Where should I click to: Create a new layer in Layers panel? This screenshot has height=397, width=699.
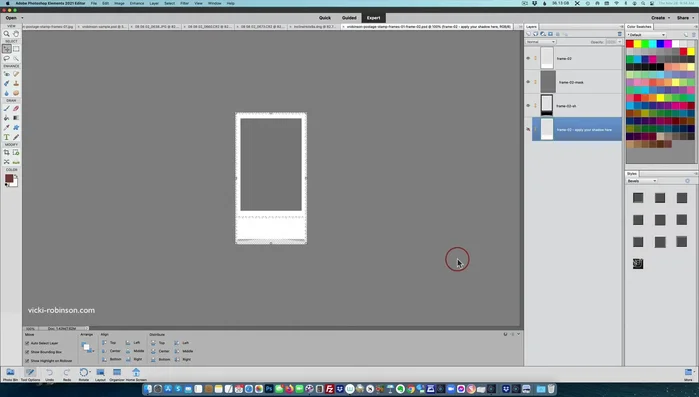[529, 34]
